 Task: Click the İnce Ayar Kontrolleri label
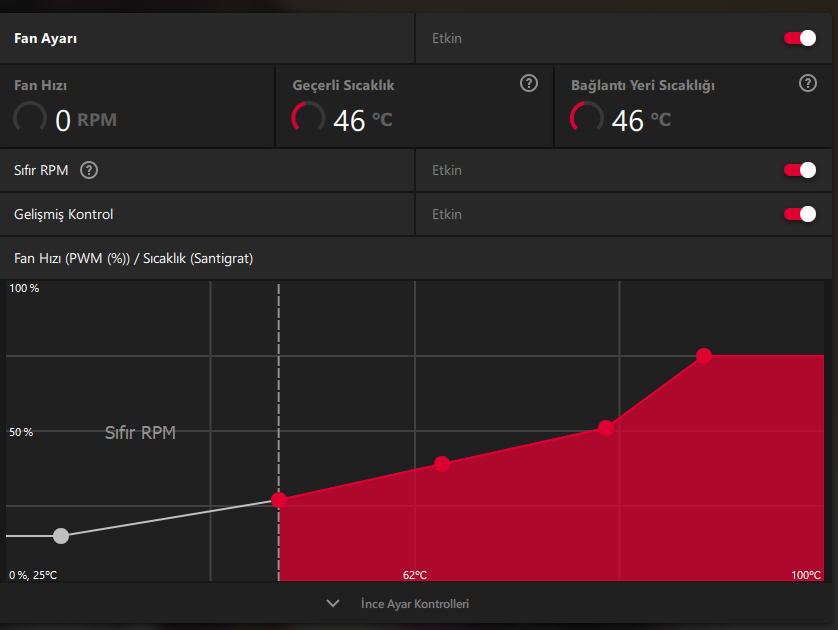(x=415, y=604)
